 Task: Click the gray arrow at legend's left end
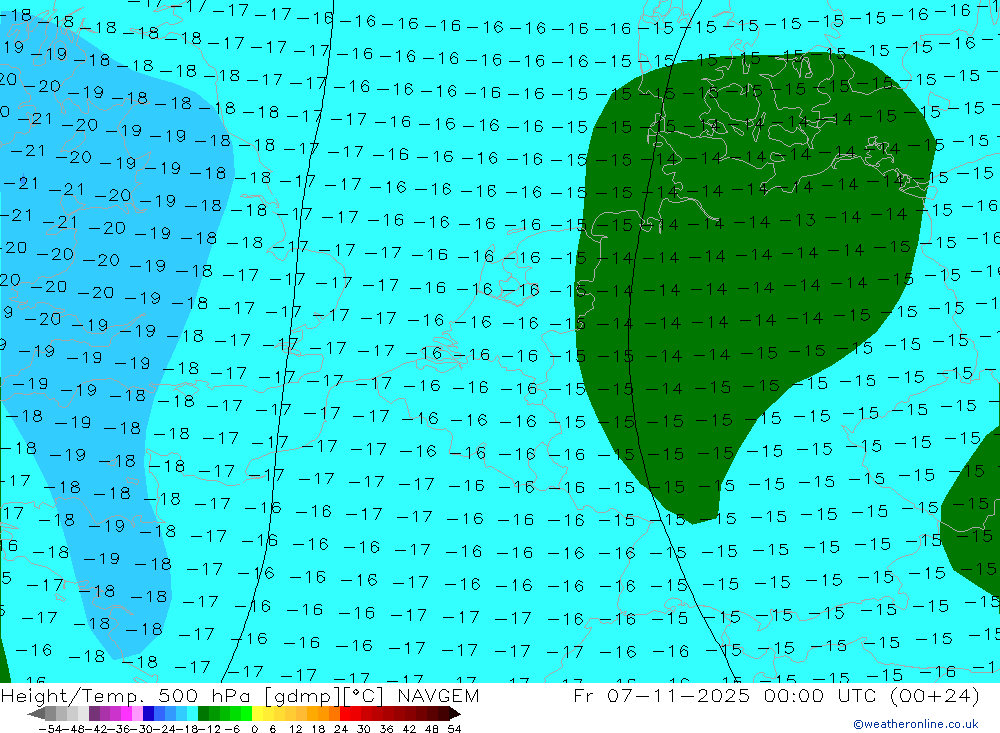click(36, 713)
